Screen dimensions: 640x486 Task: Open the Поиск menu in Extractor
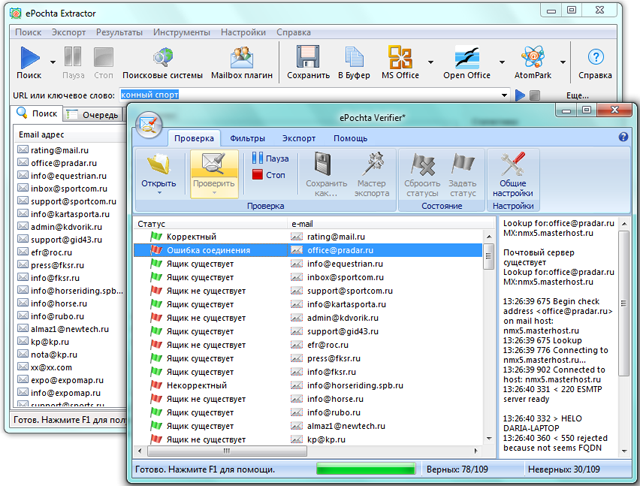tap(28, 32)
